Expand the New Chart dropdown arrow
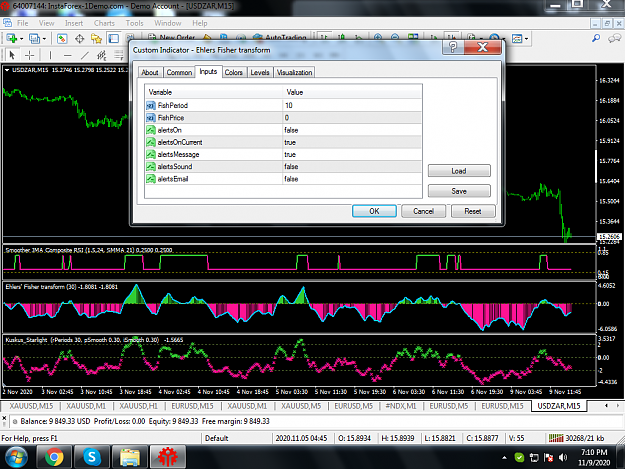Screen dimensions: 625x469 [22, 39]
